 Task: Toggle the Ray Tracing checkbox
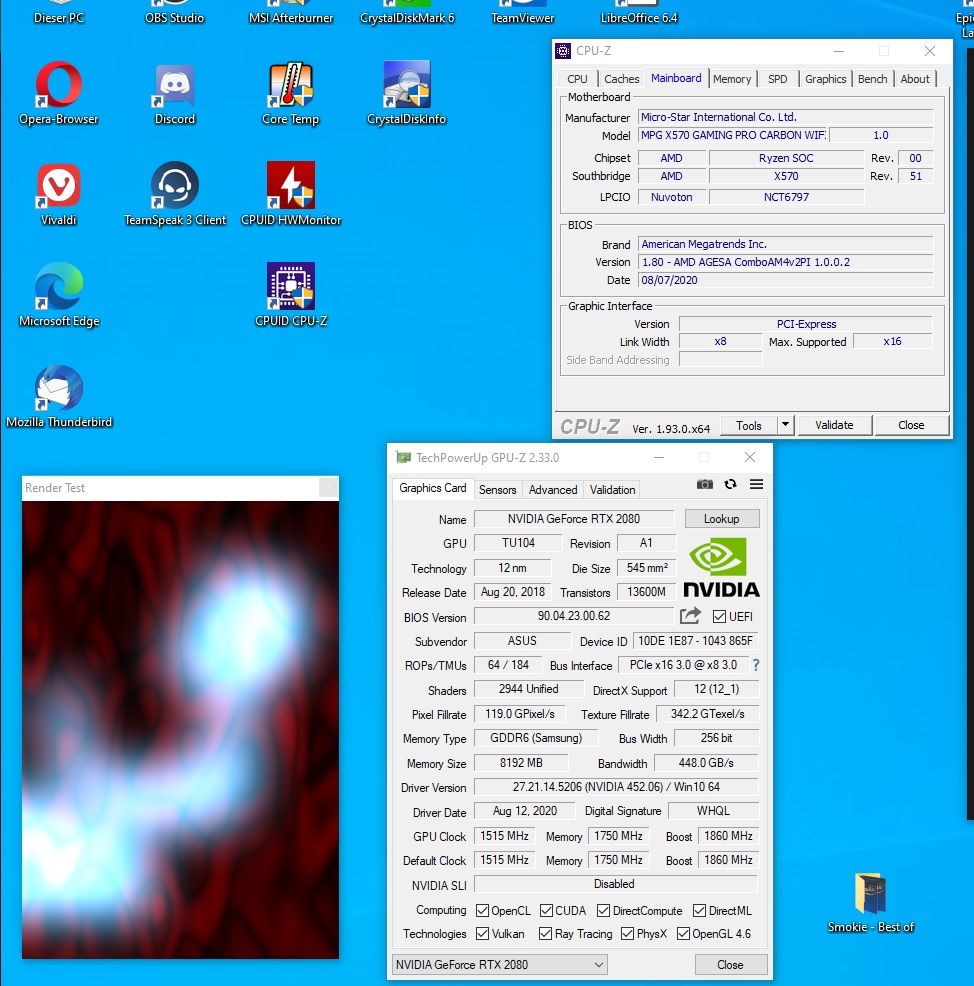[546, 934]
